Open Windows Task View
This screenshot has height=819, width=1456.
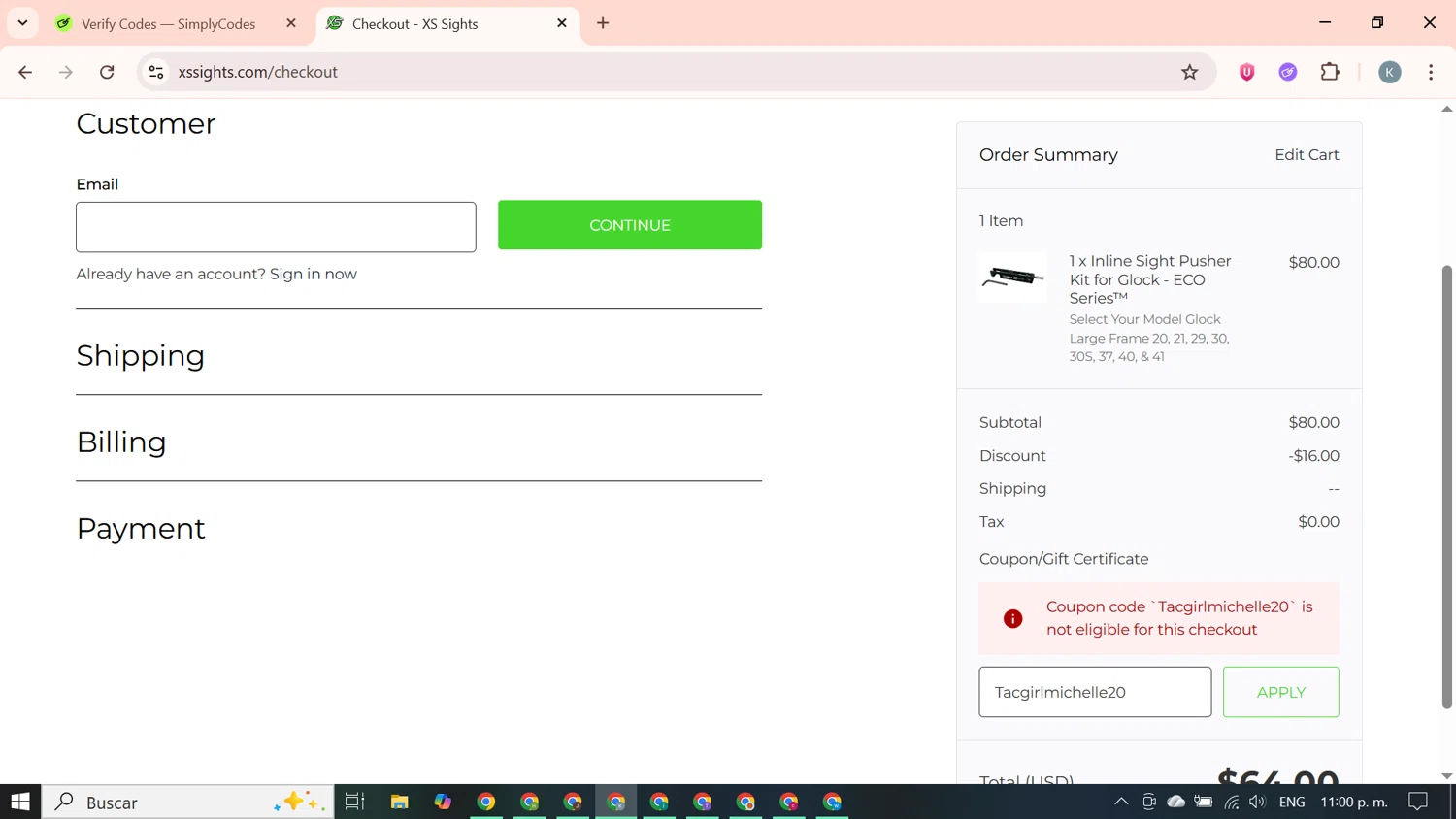tap(354, 802)
